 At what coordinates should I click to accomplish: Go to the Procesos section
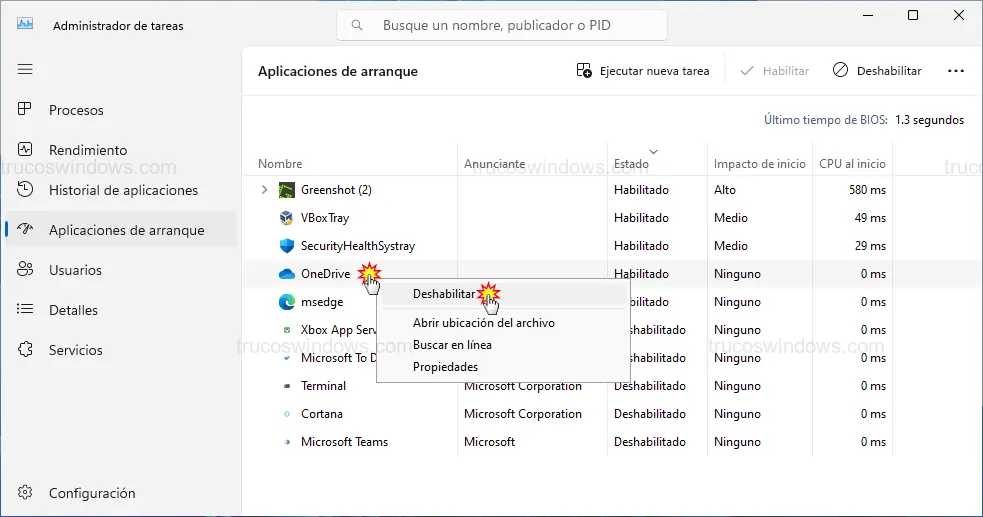pyautogui.click(x=76, y=110)
